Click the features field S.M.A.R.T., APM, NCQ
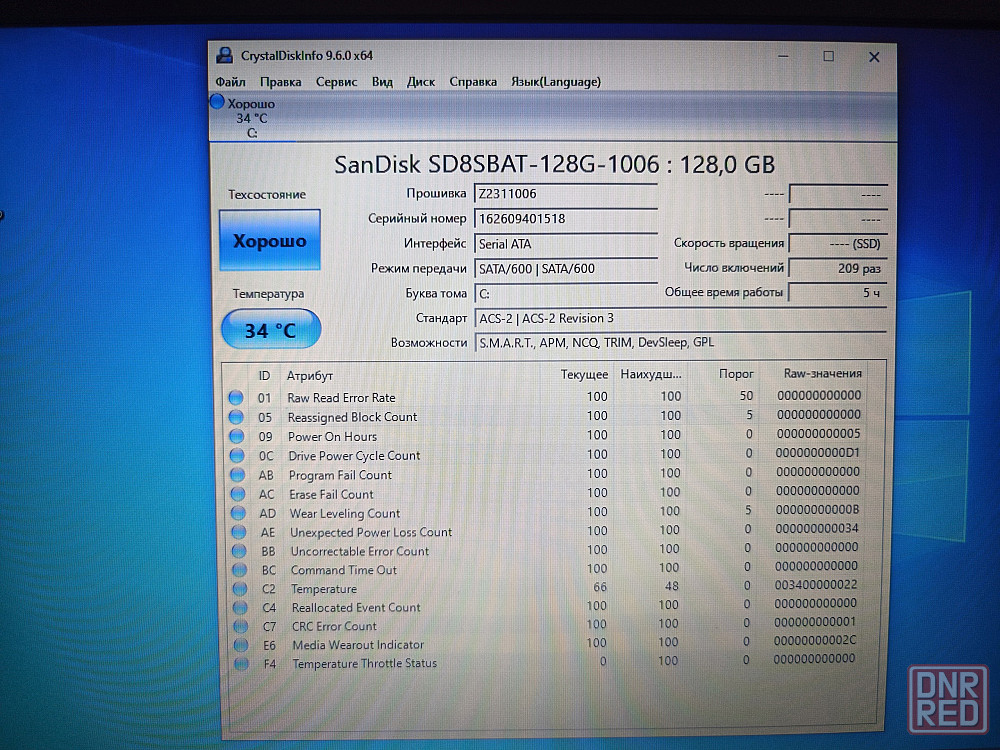 (680, 342)
